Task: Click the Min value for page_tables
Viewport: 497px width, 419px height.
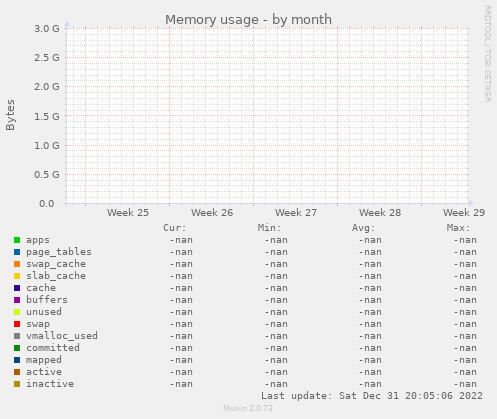Action: [x=276, y=252]
